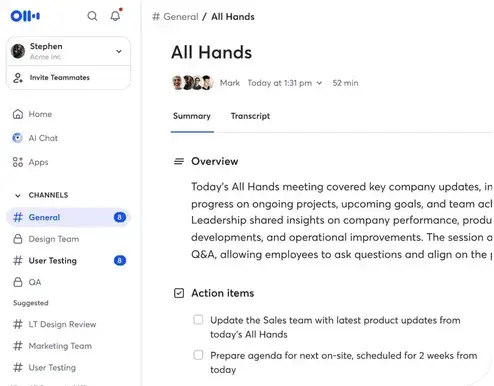Click the LT Design Review hash icon
This screenshot has width=494, height=386.
[18, 324]
